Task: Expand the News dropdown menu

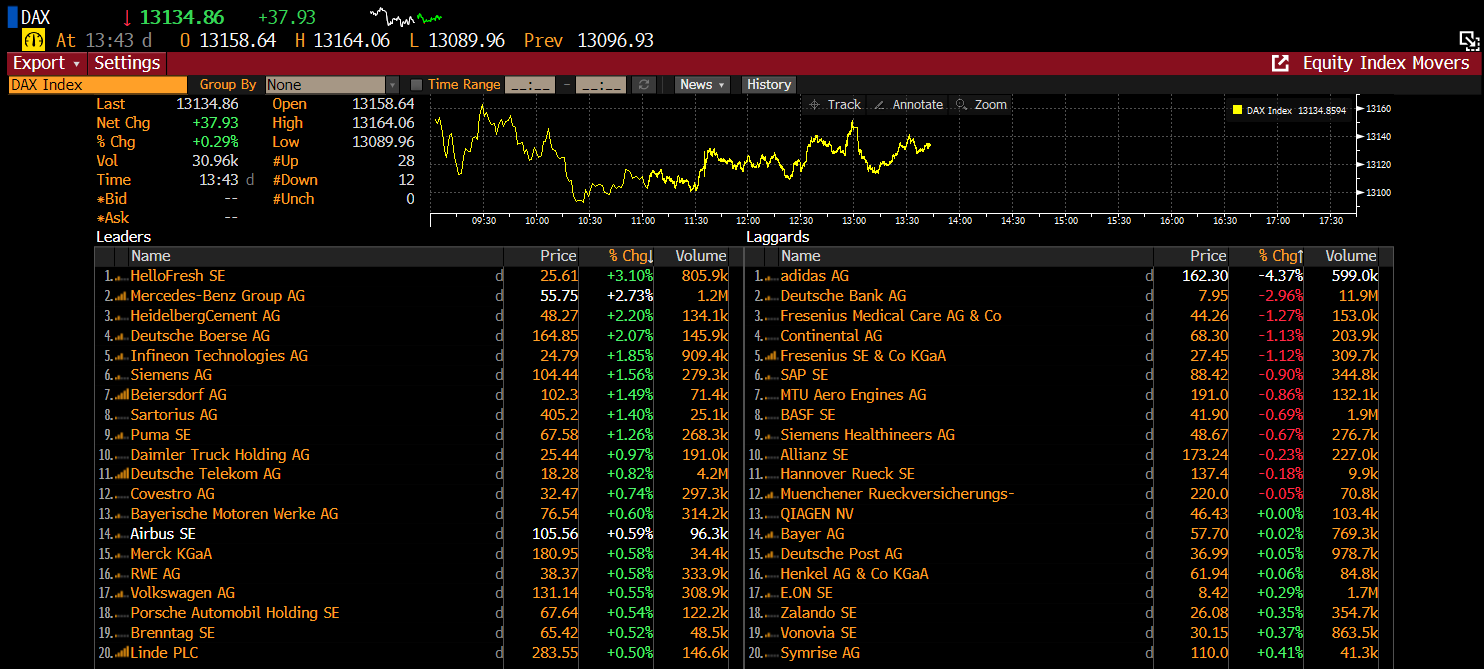Action: pyautogui.click(x=703, y=85)
